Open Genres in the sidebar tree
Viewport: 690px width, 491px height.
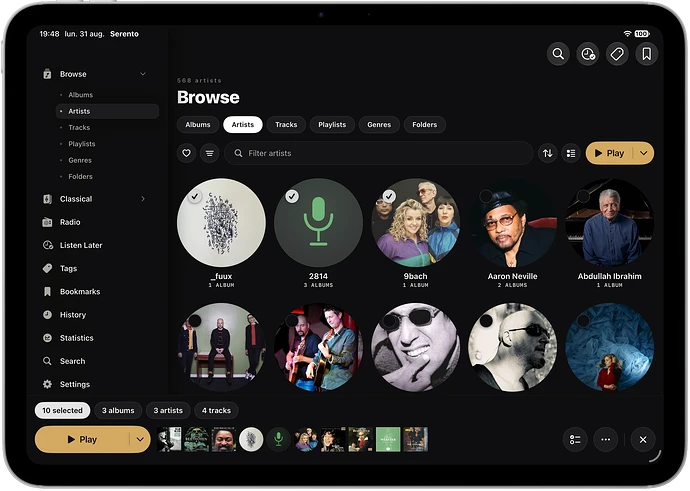point(80,160)
